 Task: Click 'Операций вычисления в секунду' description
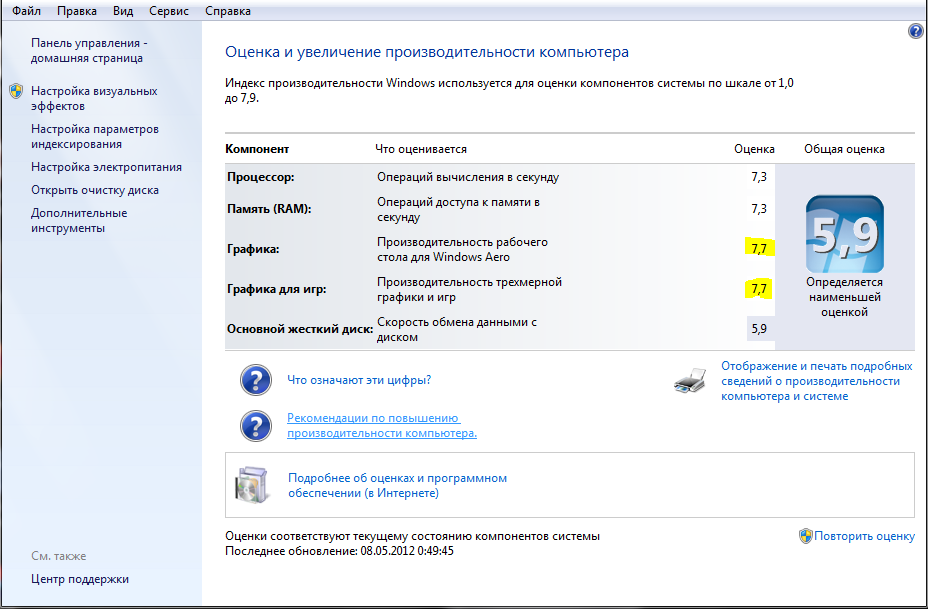(468, 177)
